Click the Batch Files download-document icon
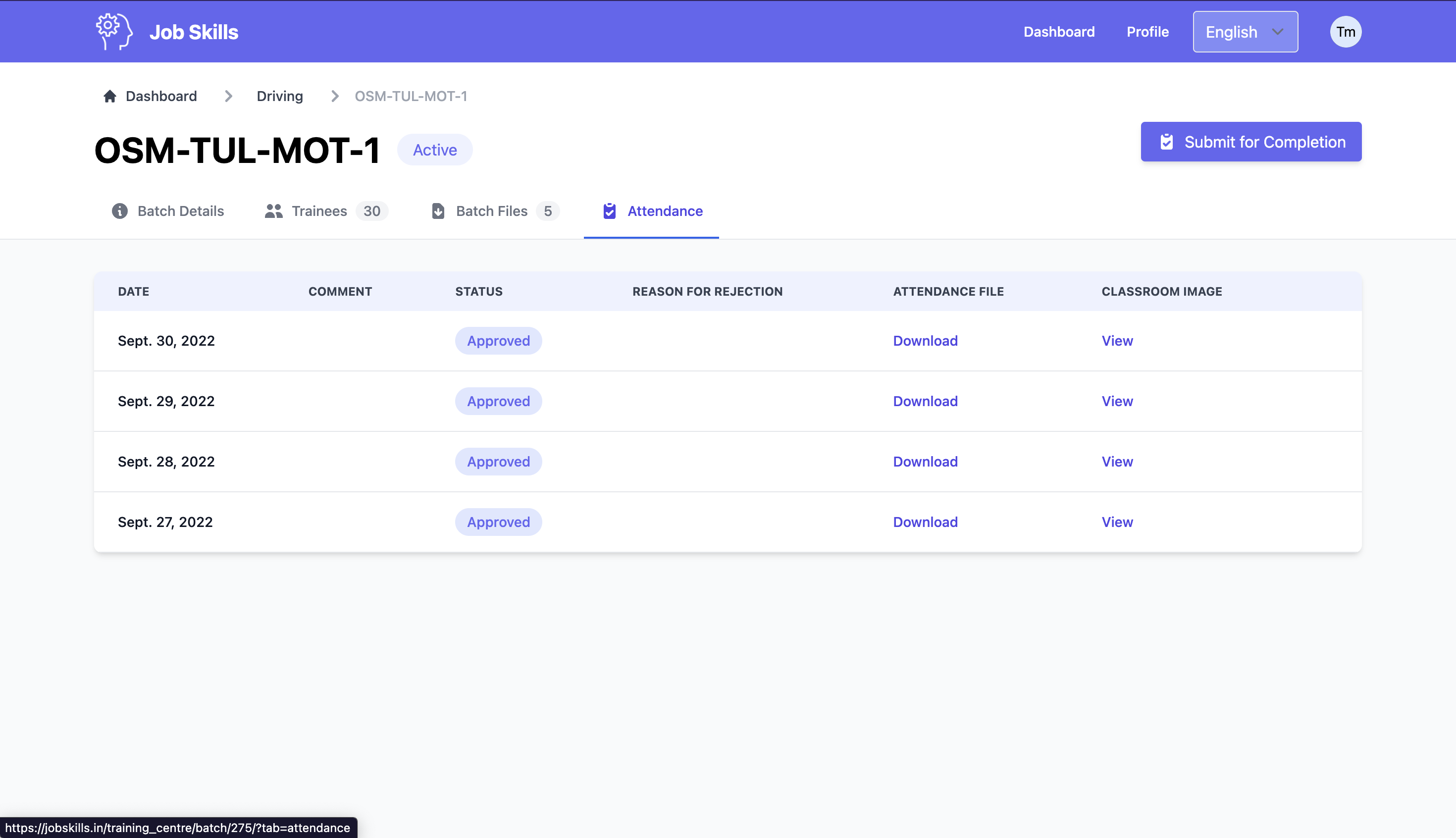Image resolution: width=1456 pixels, height=838 pixels. click(438, 211)
